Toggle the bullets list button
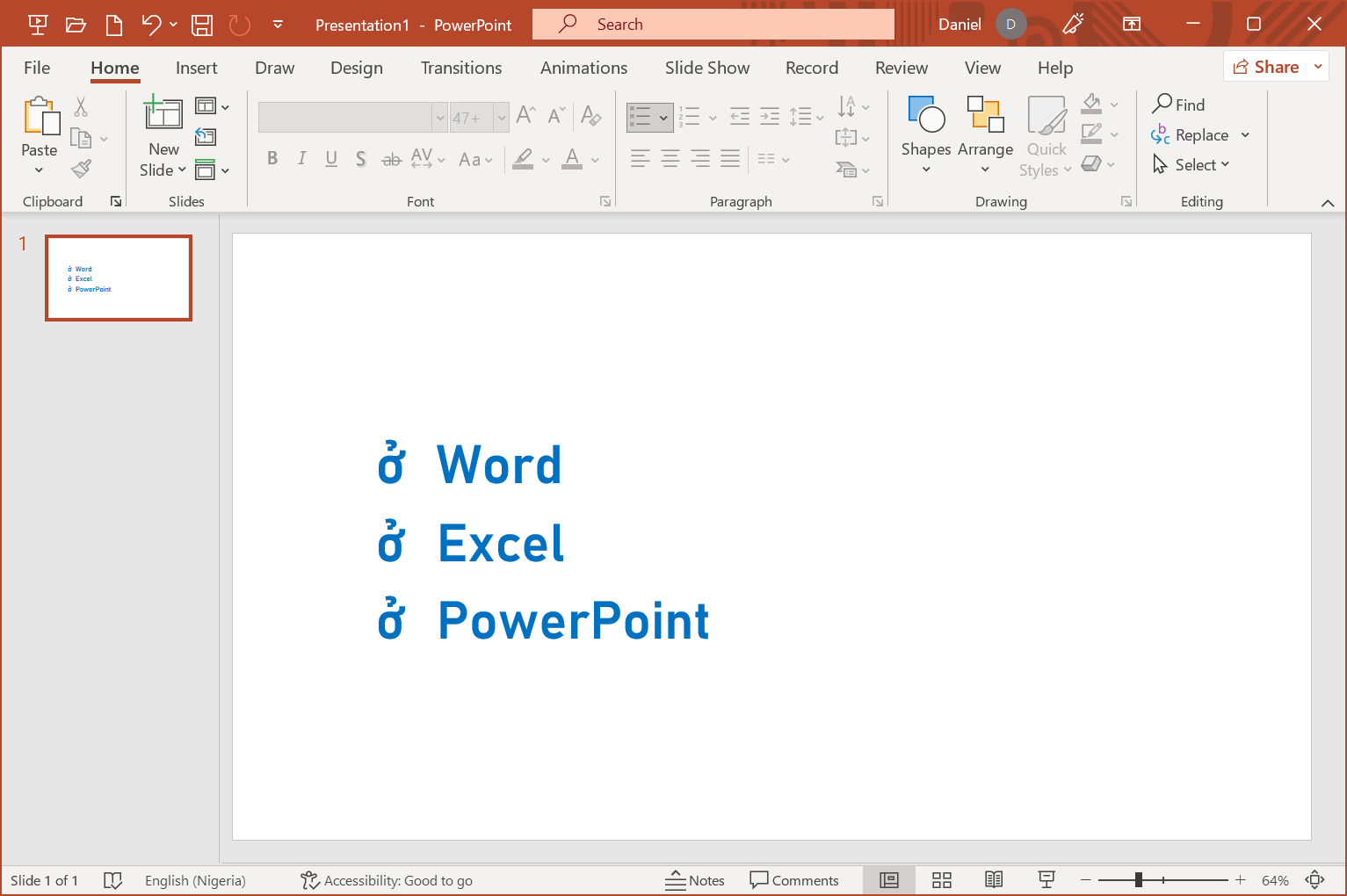 641,116
